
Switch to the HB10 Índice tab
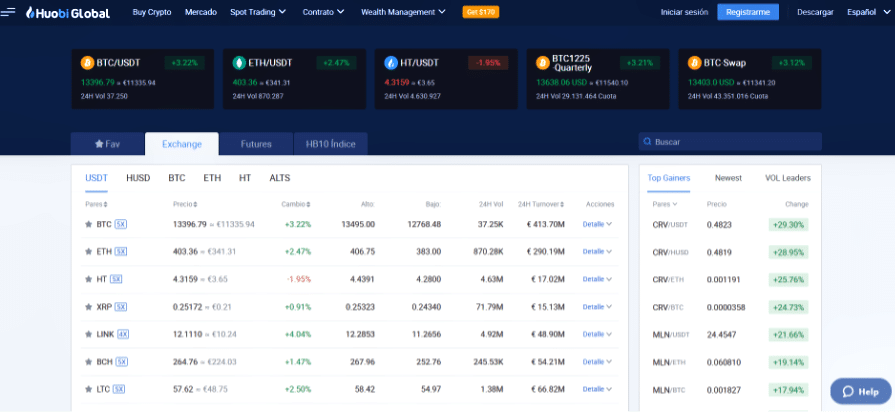(x=330, y=144)
